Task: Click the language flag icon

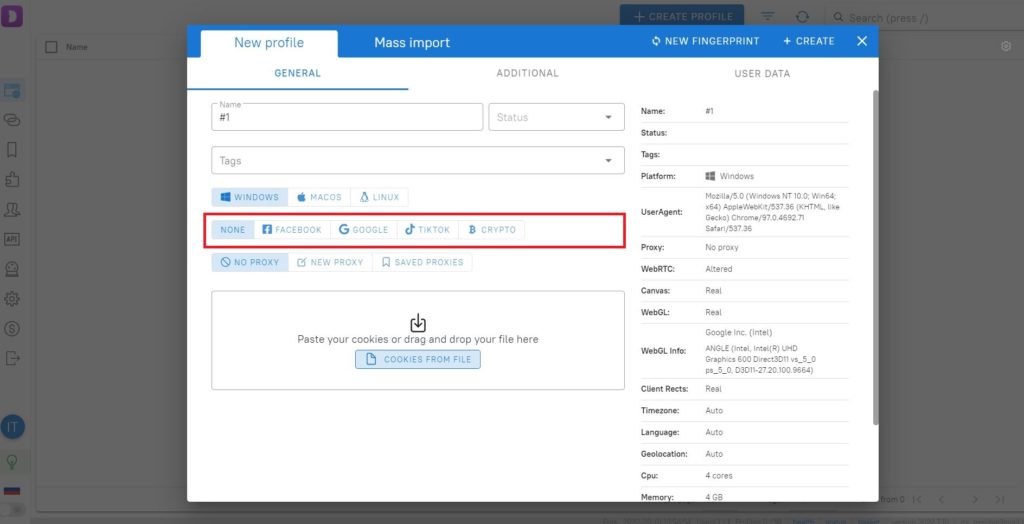Action: coord(12,491)
